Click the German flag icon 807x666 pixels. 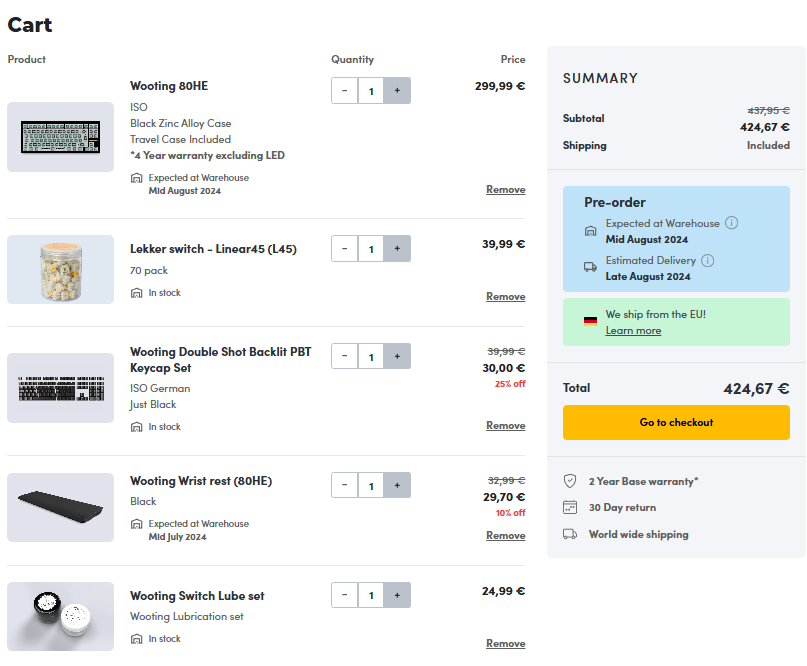[590, 321]
